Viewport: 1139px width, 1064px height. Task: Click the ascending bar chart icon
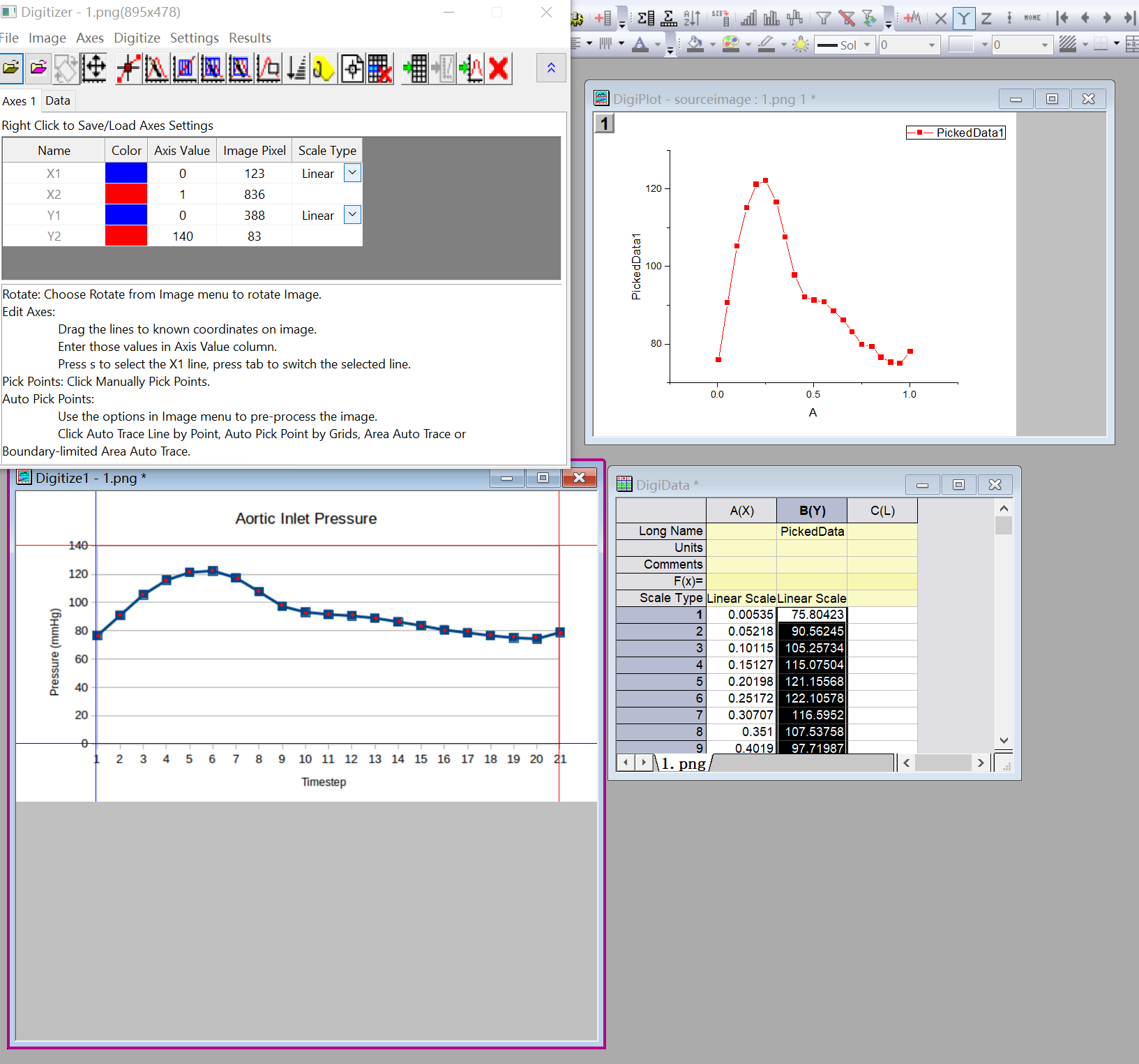tap(748, 18)
